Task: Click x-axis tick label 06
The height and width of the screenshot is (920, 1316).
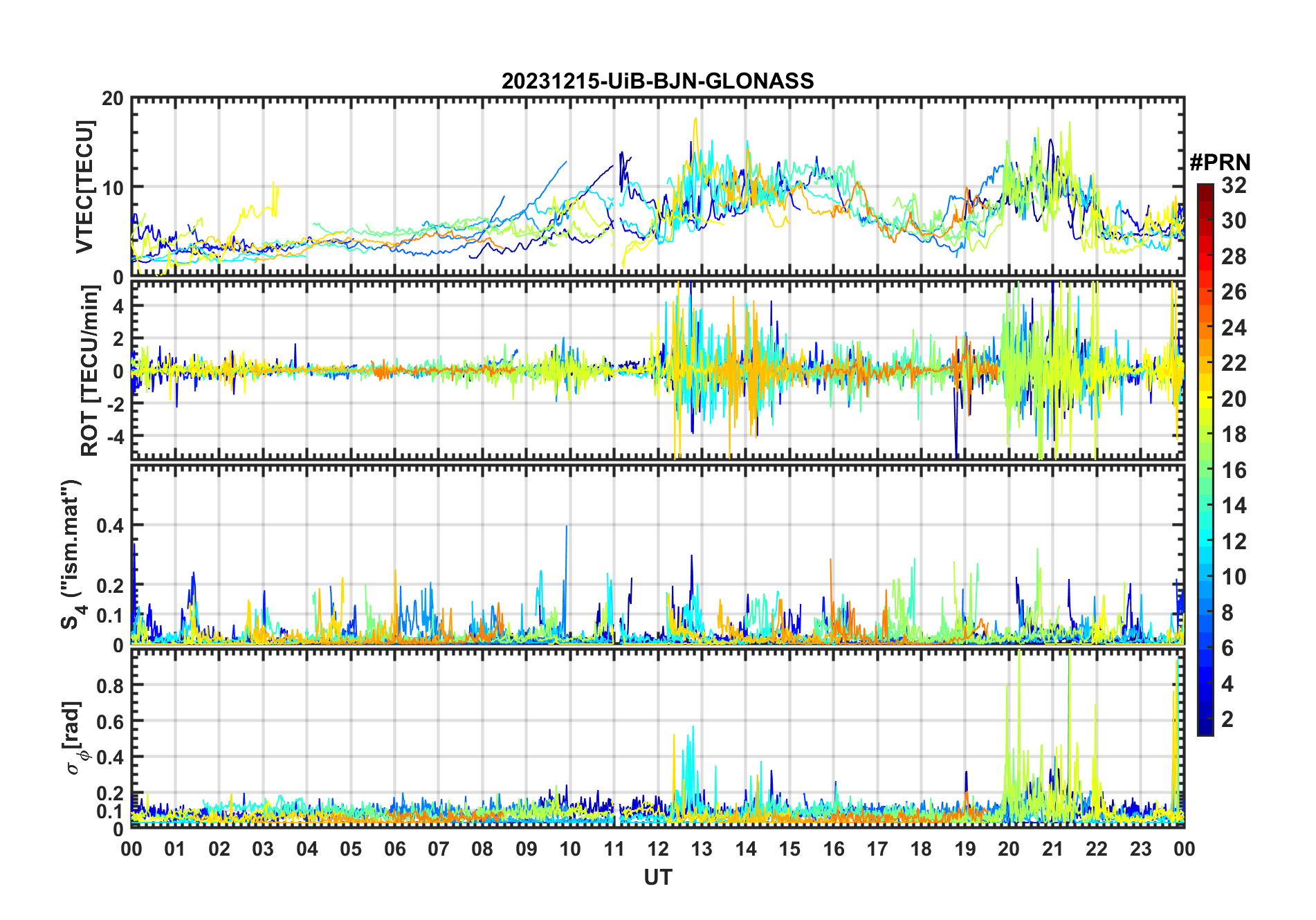Action: (395, 849)
